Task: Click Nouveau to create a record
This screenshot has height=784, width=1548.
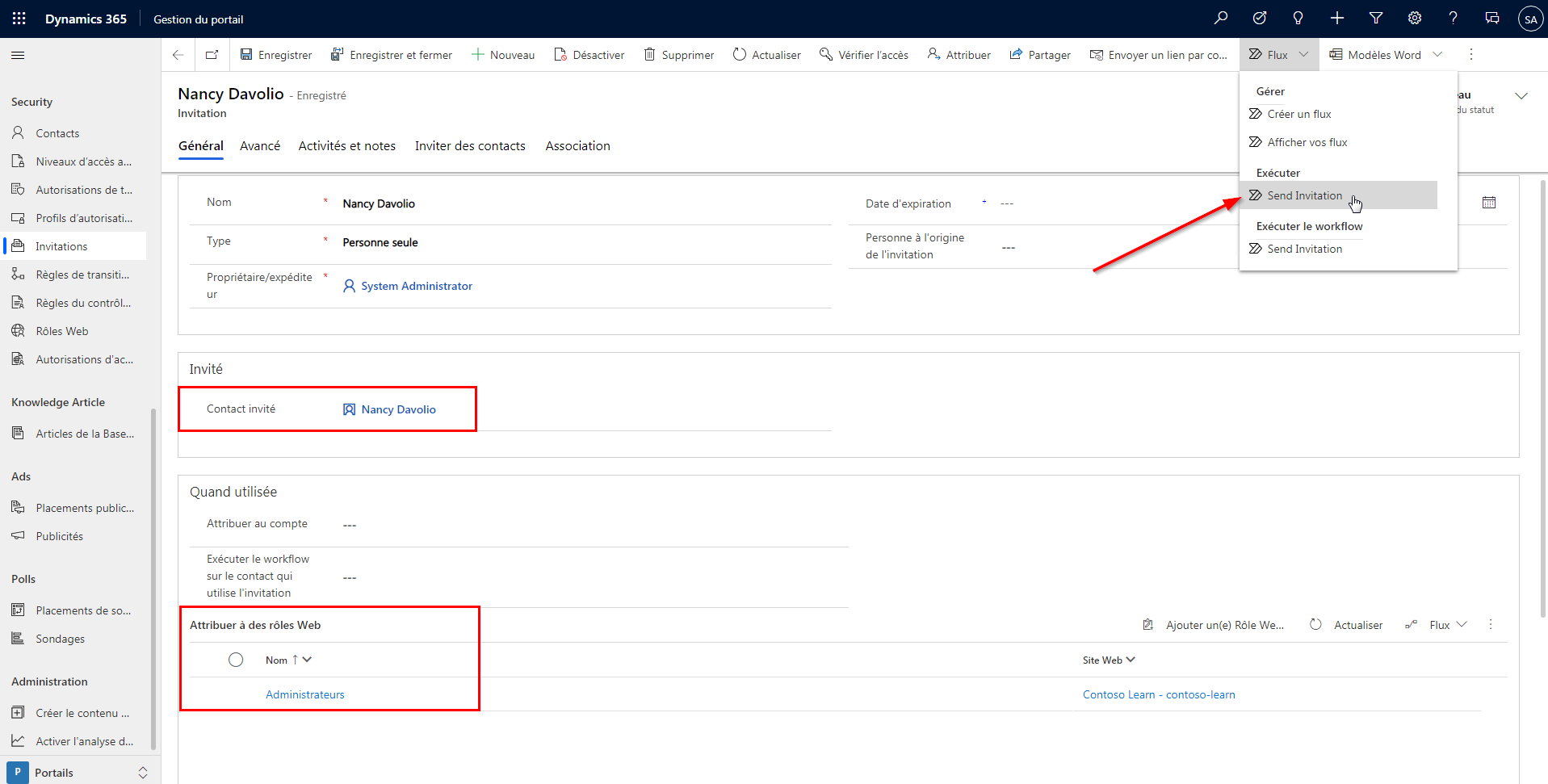Action: [503, 55]
